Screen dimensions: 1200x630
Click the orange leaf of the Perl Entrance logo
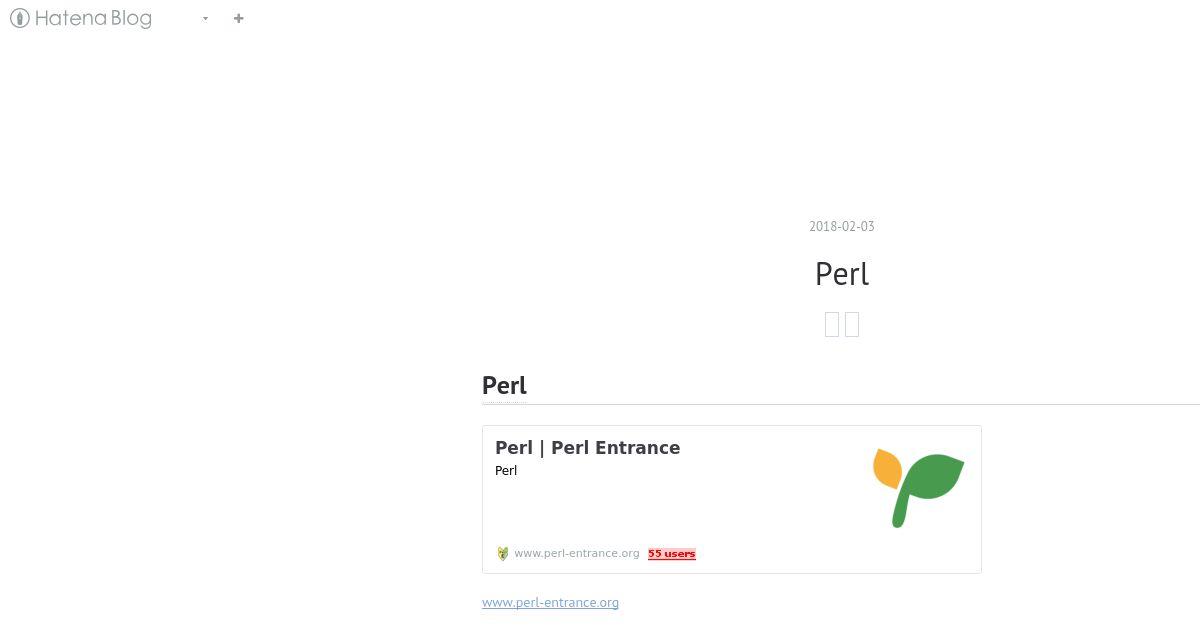pos(887,468)
